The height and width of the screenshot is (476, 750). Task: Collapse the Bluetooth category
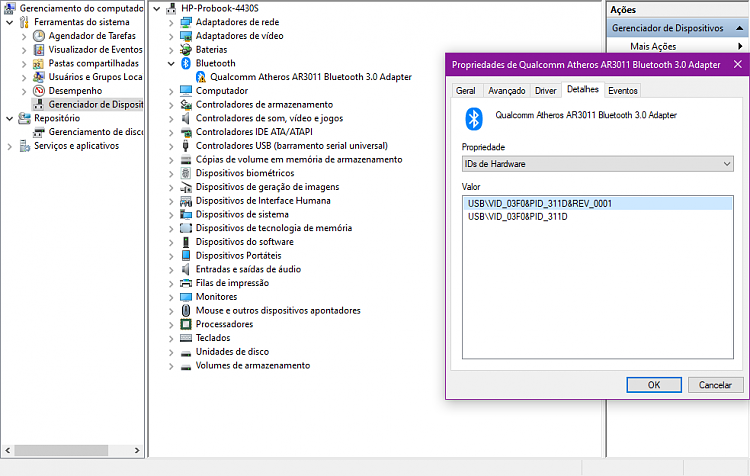click(171, 63)
